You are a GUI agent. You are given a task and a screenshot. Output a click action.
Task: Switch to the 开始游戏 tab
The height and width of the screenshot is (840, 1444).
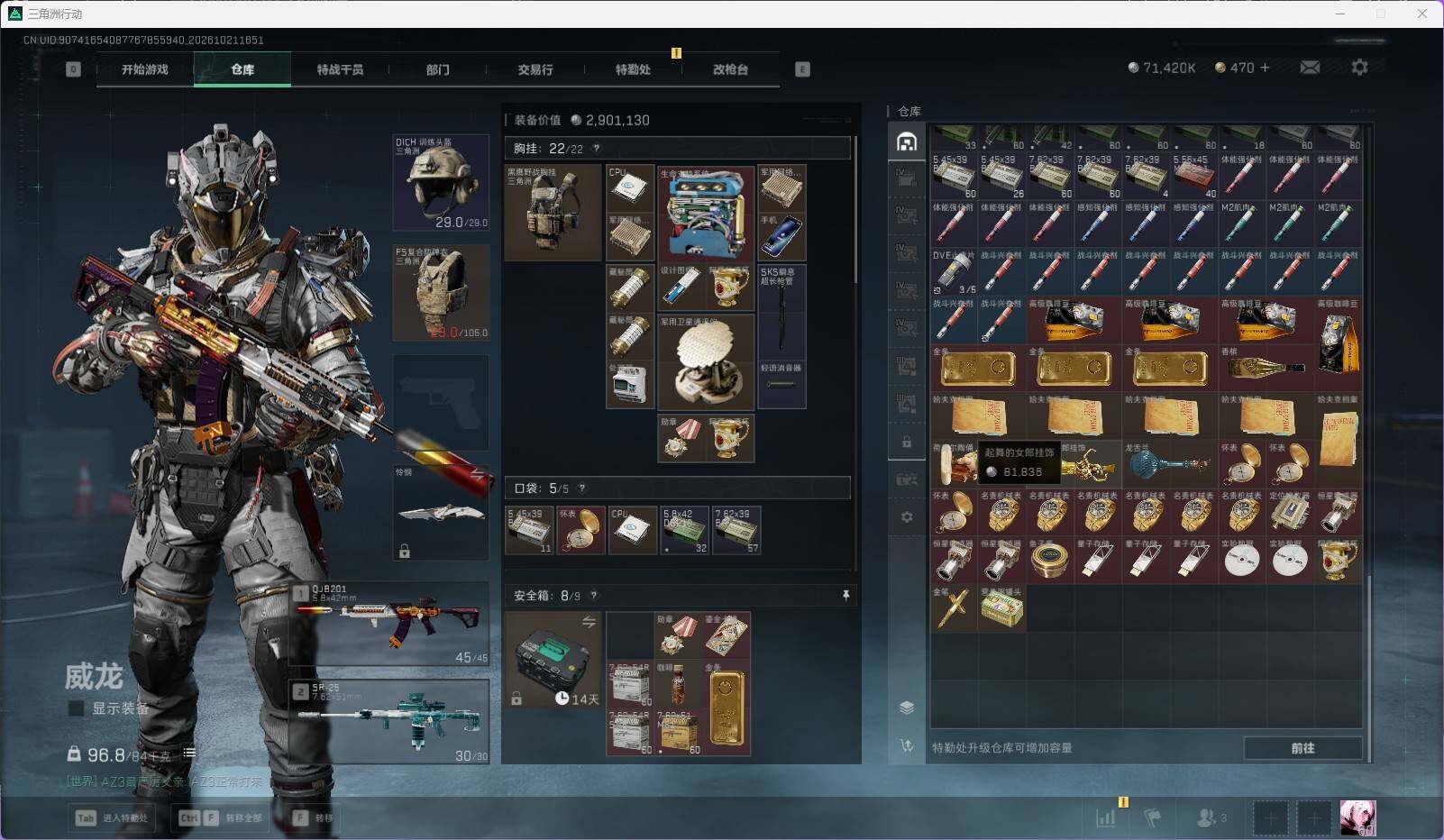click(x=145, y=69)
